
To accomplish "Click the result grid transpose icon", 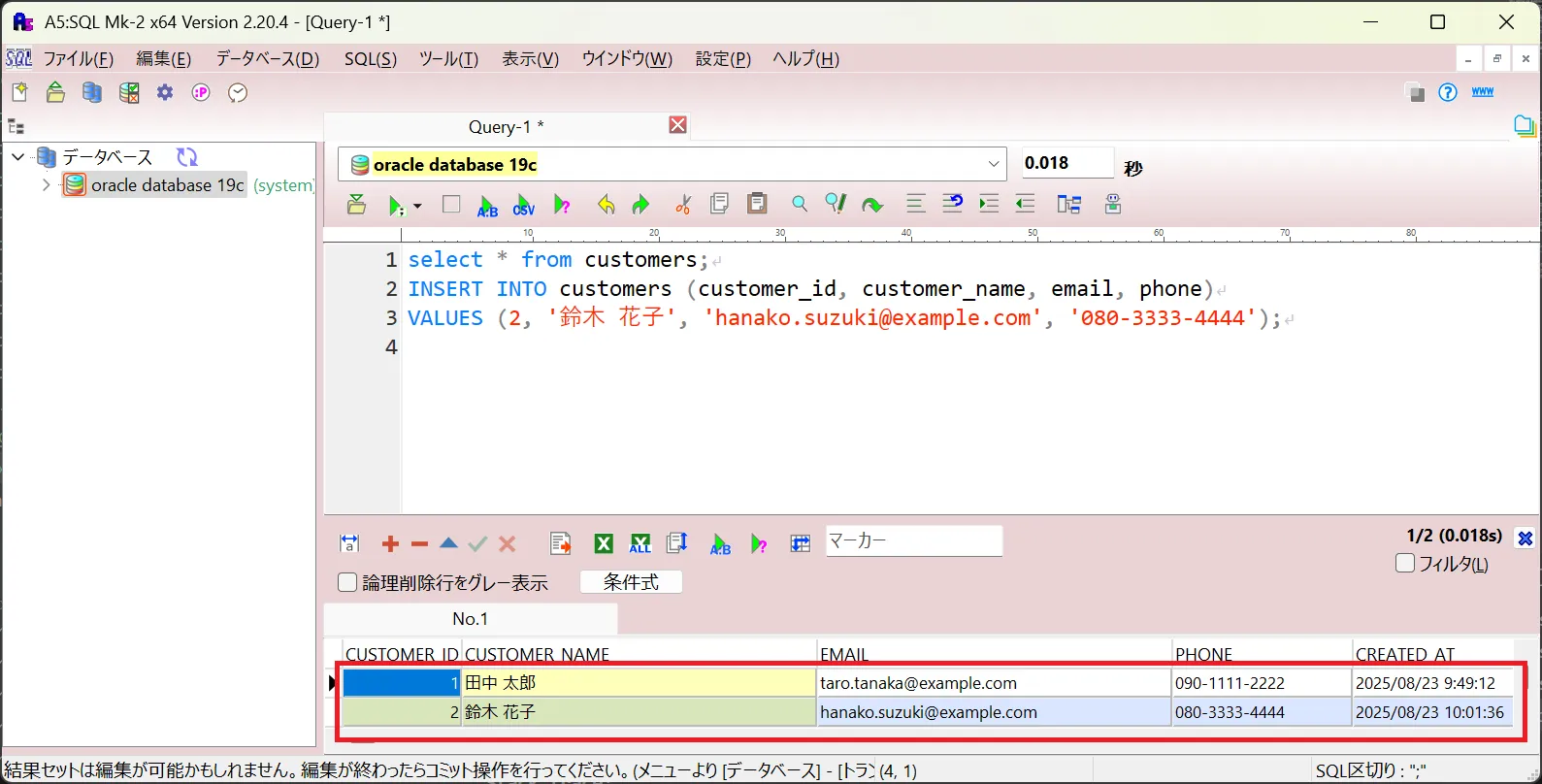I will [800, 543].
